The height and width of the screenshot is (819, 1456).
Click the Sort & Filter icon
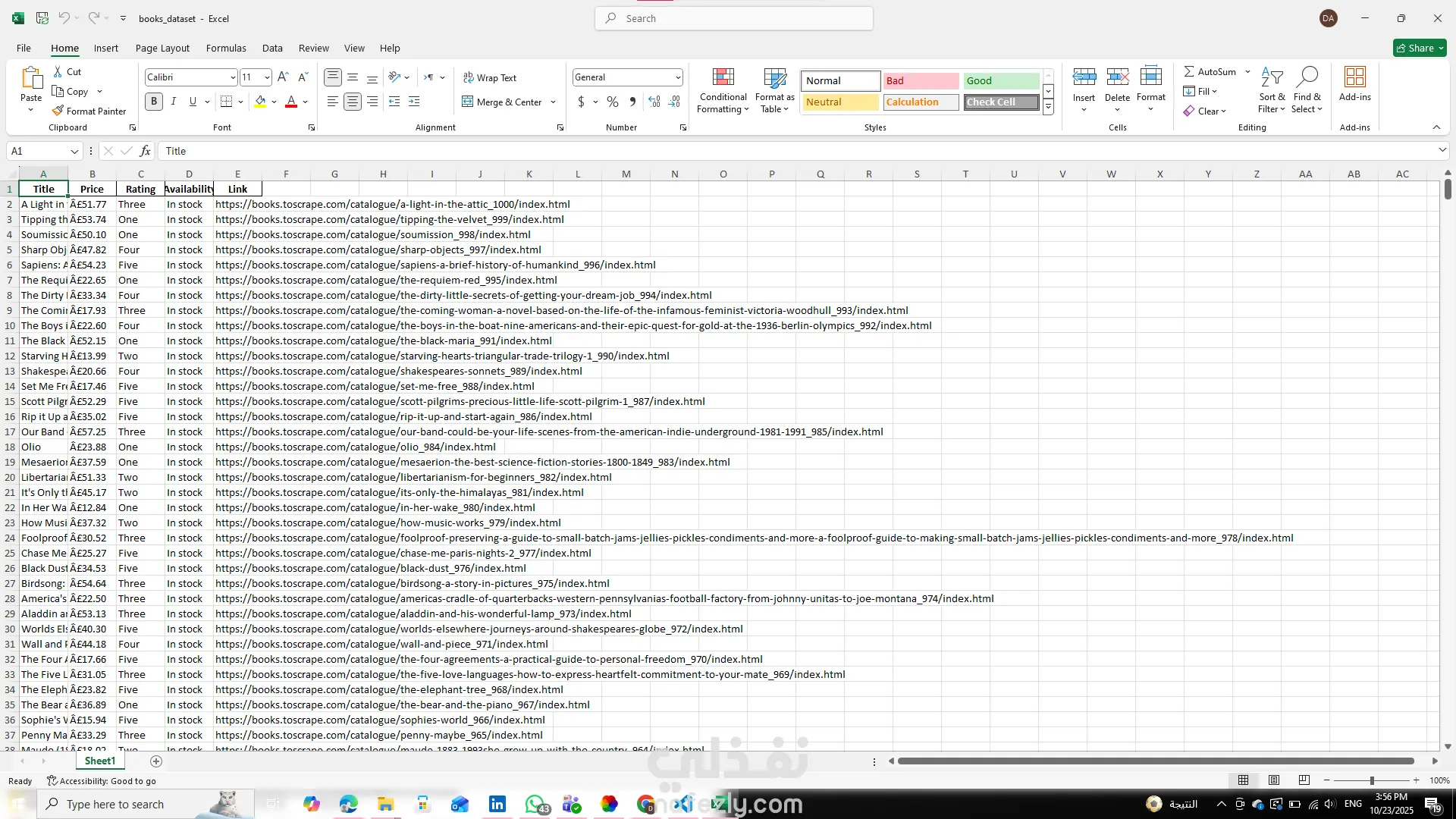[1272, 77]
